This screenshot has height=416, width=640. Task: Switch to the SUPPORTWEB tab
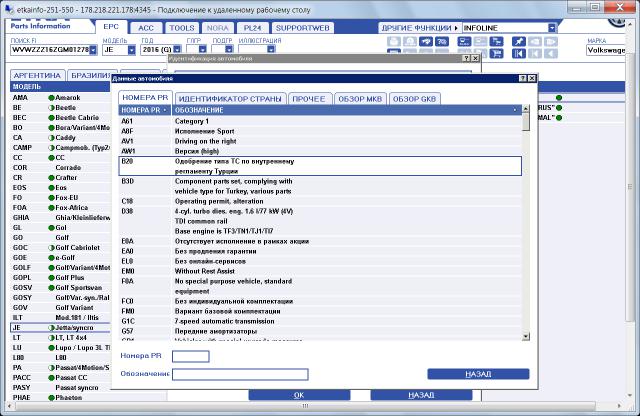click(x=302, y=28)
